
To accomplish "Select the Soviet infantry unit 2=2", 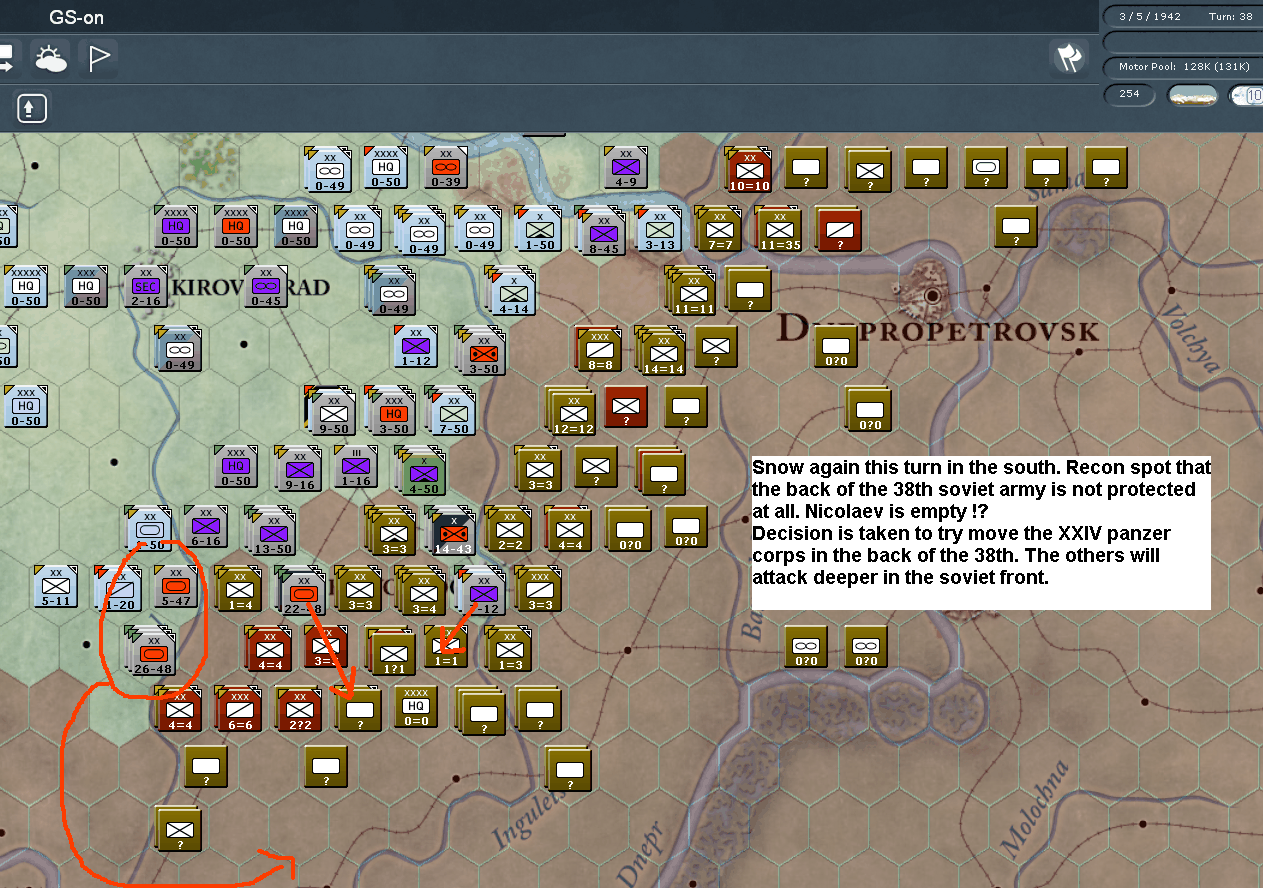I will click(509, 529).
